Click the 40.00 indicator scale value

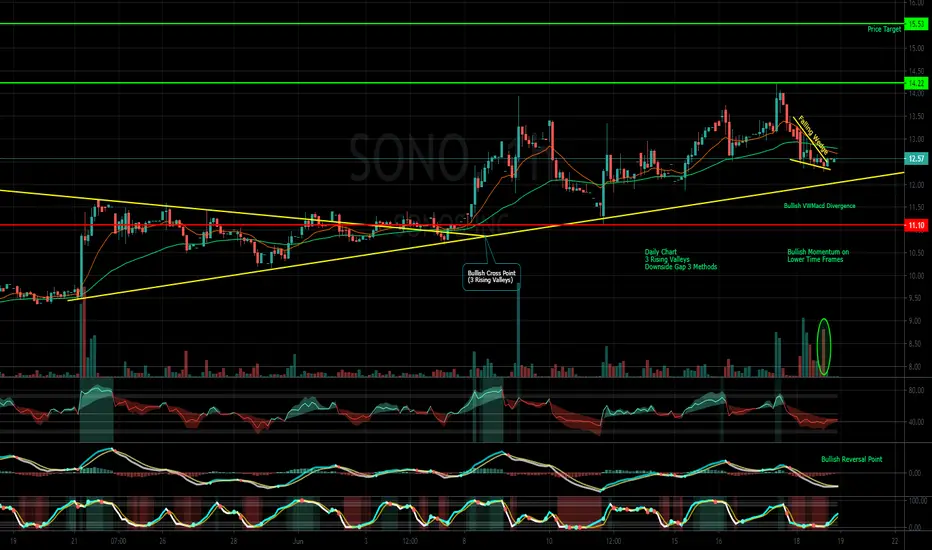click(918, 422)
